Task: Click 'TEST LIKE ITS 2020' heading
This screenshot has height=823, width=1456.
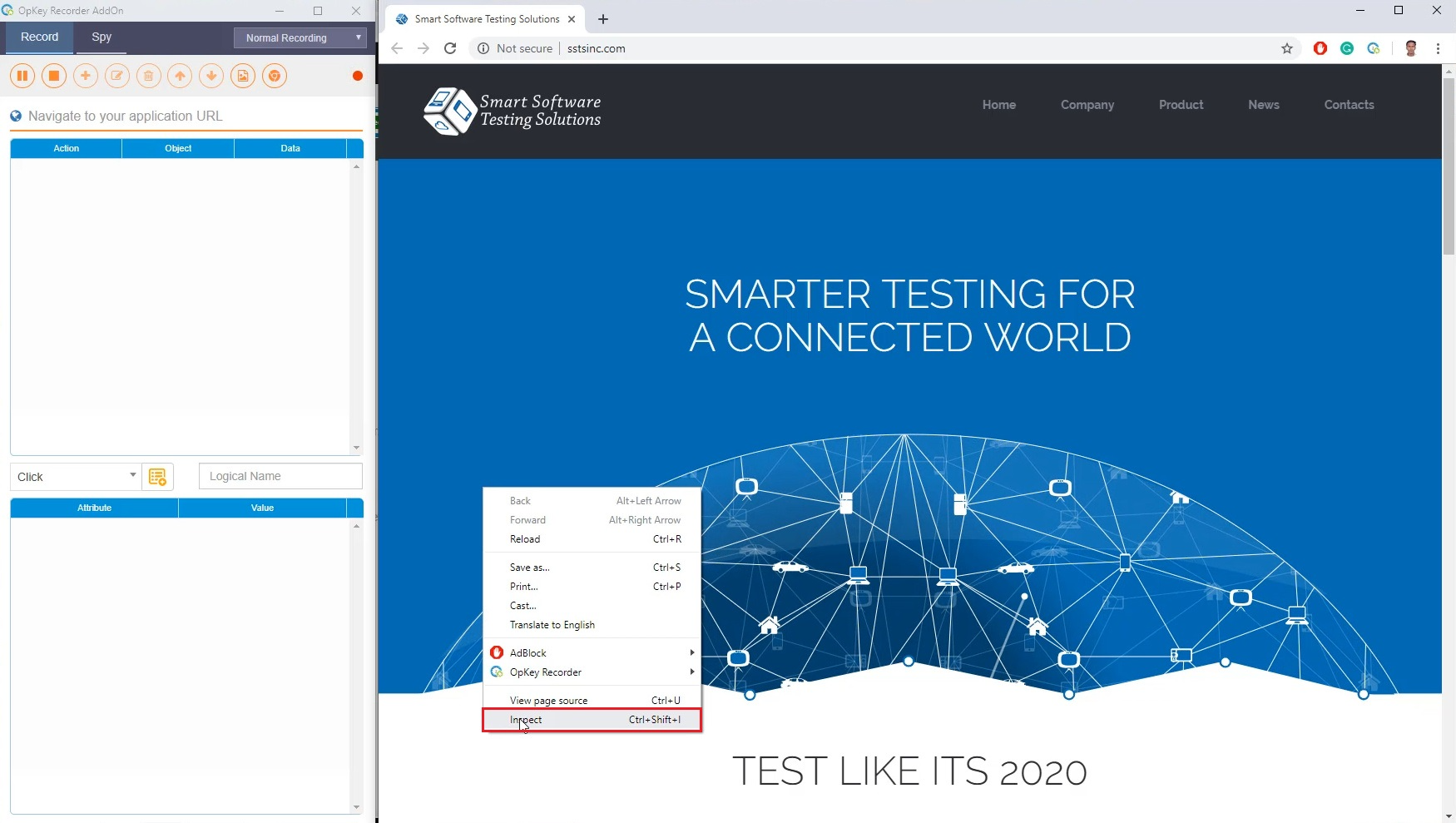Action: click(x=909, y=771)
